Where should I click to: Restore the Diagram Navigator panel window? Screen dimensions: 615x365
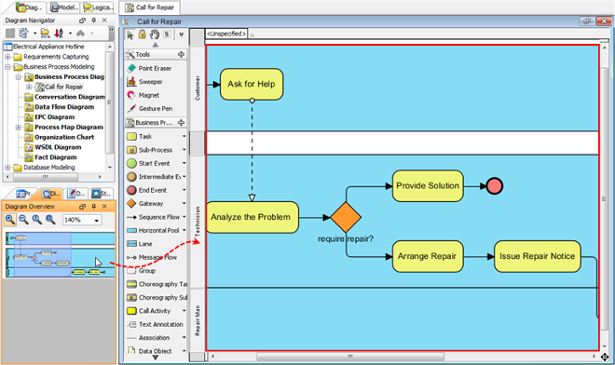82,20
